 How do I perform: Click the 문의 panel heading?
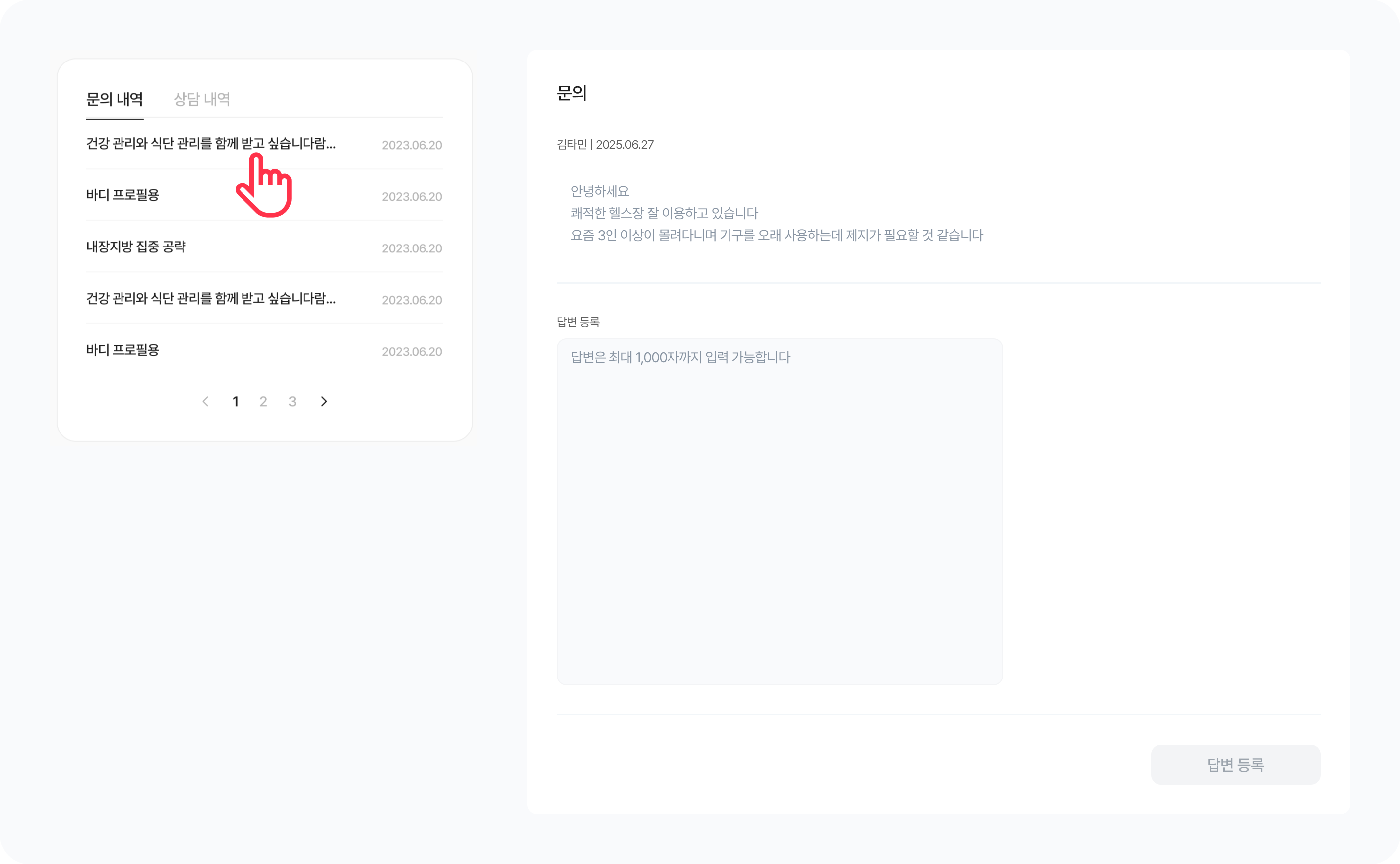coord(572,93)
